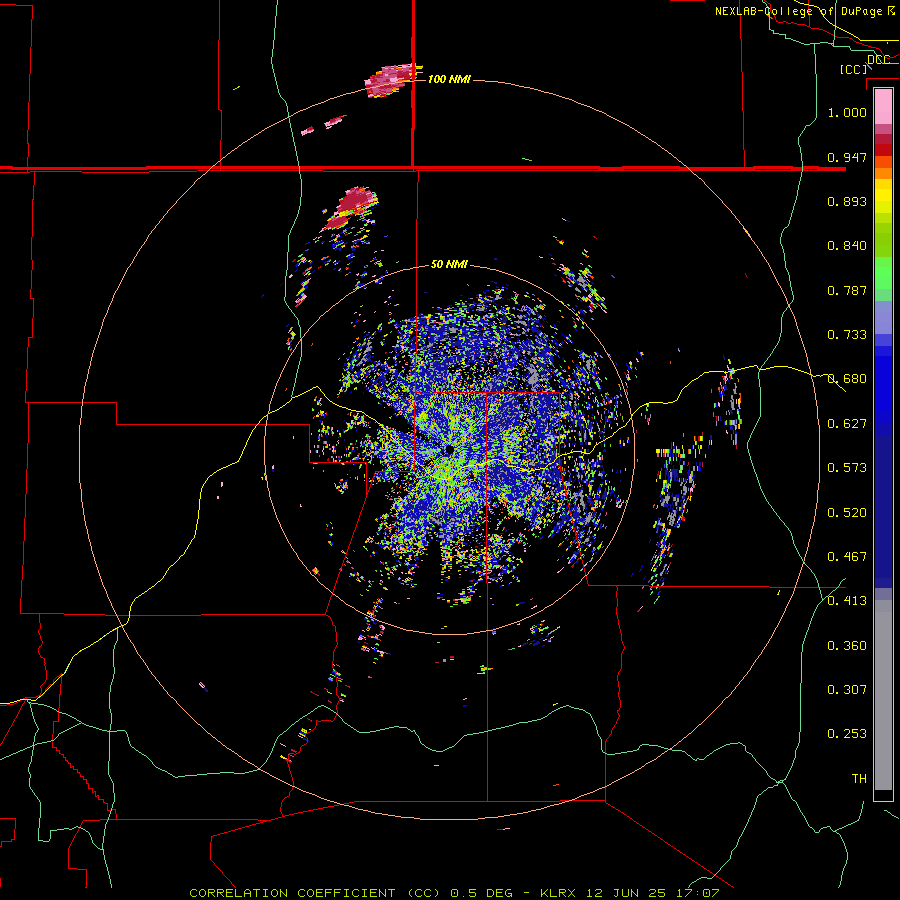The width and height of the screenshot is (900, 900).
Task: Click the 0.840 scale value
Action: point(847,246)
